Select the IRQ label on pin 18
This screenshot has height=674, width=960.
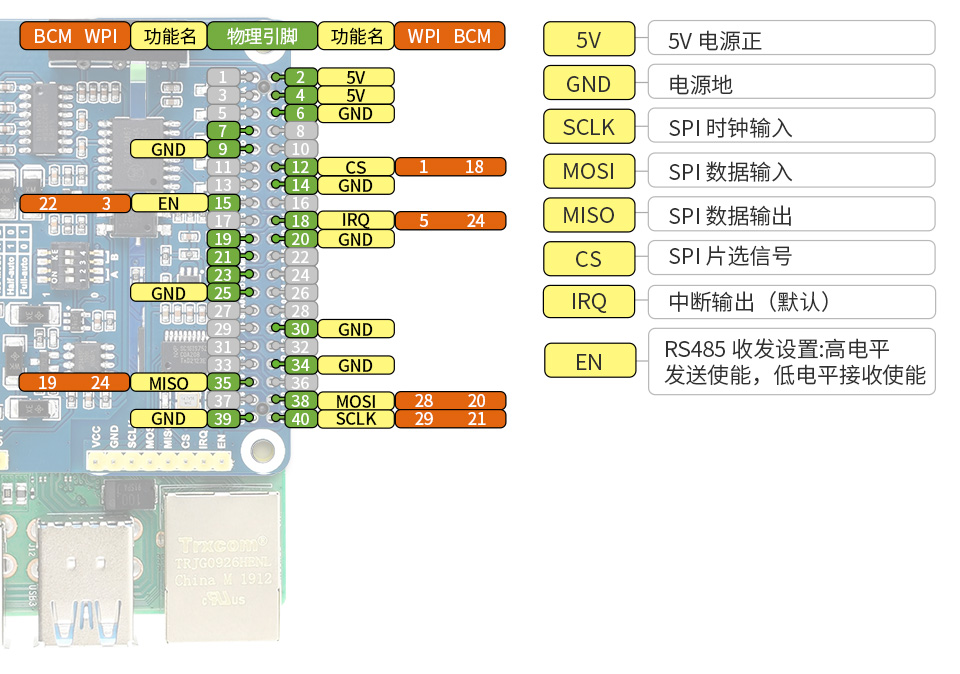click(x=355, y=221)
